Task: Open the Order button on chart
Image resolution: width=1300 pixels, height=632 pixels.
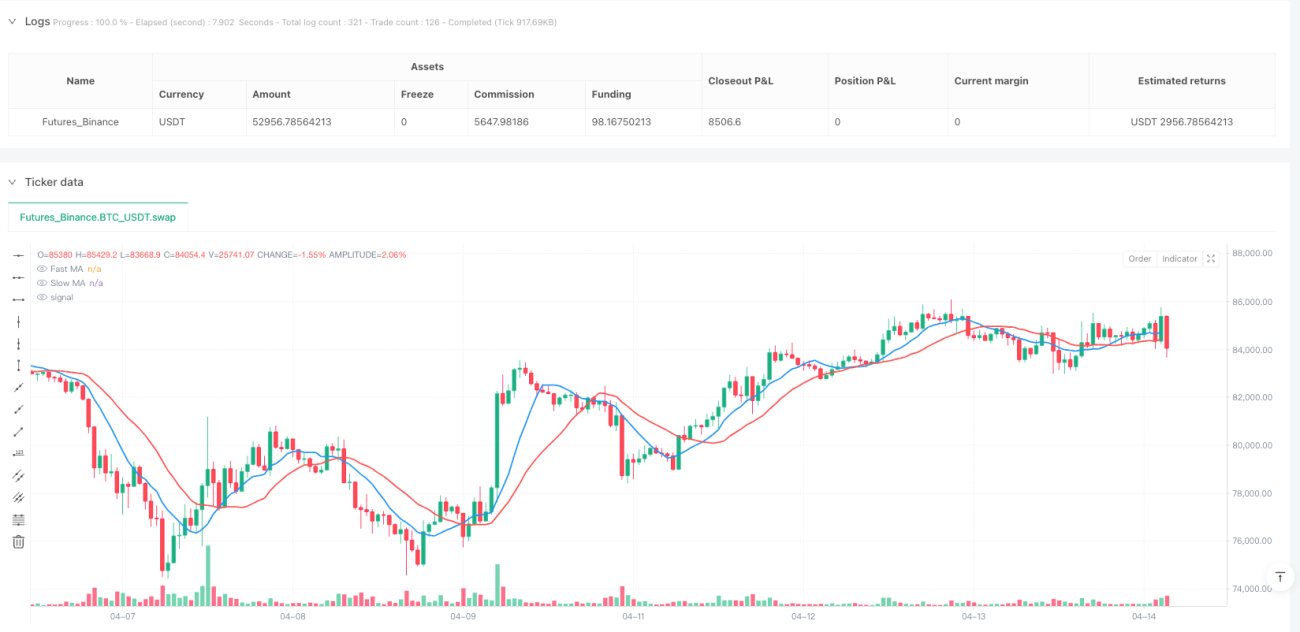Action: 1140,259
